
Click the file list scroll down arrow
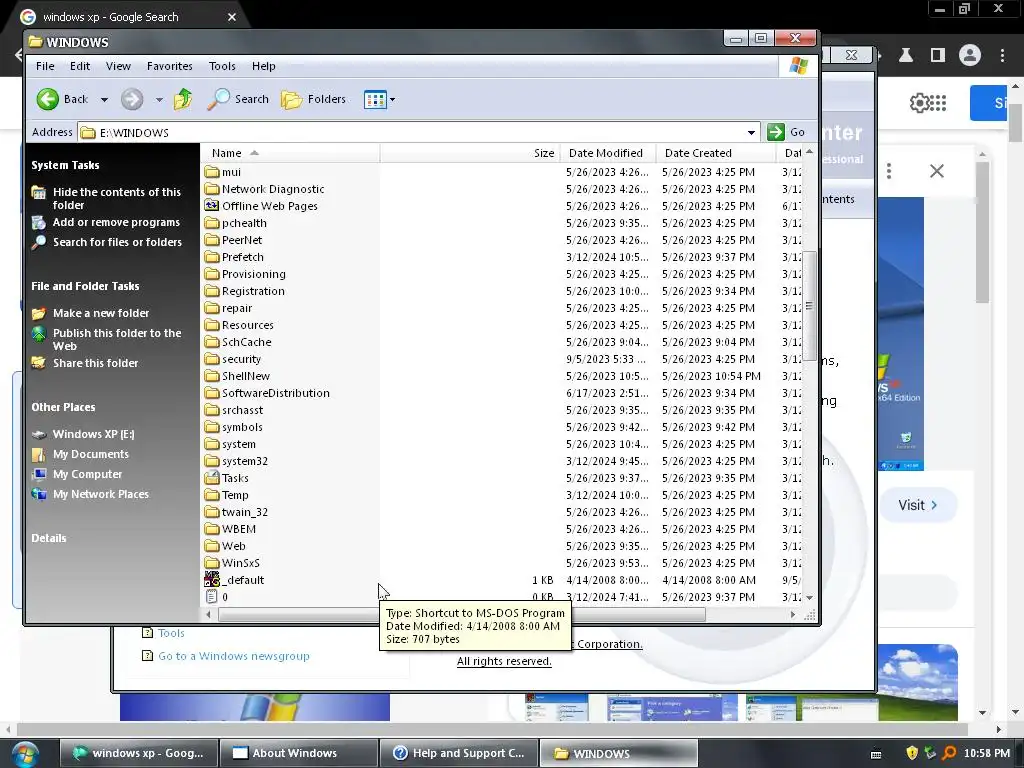(x=809, y=598)
